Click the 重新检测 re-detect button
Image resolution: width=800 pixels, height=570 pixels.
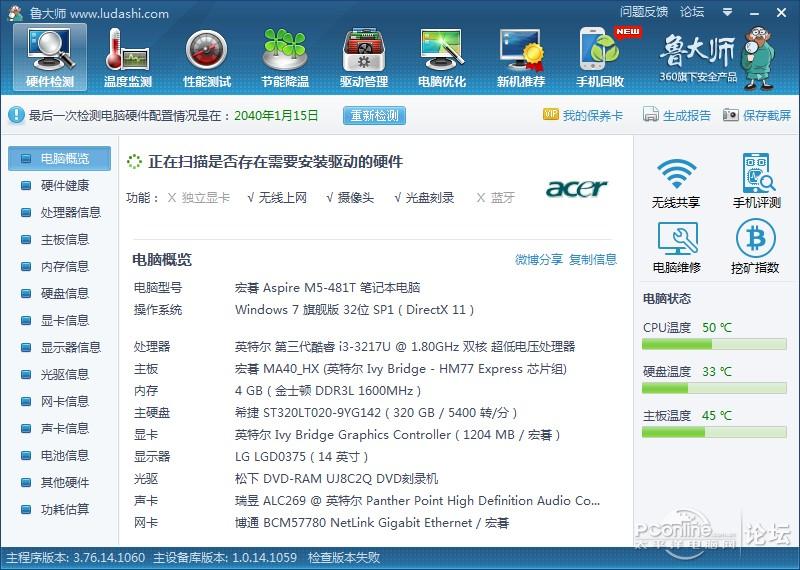coord(374,115)
